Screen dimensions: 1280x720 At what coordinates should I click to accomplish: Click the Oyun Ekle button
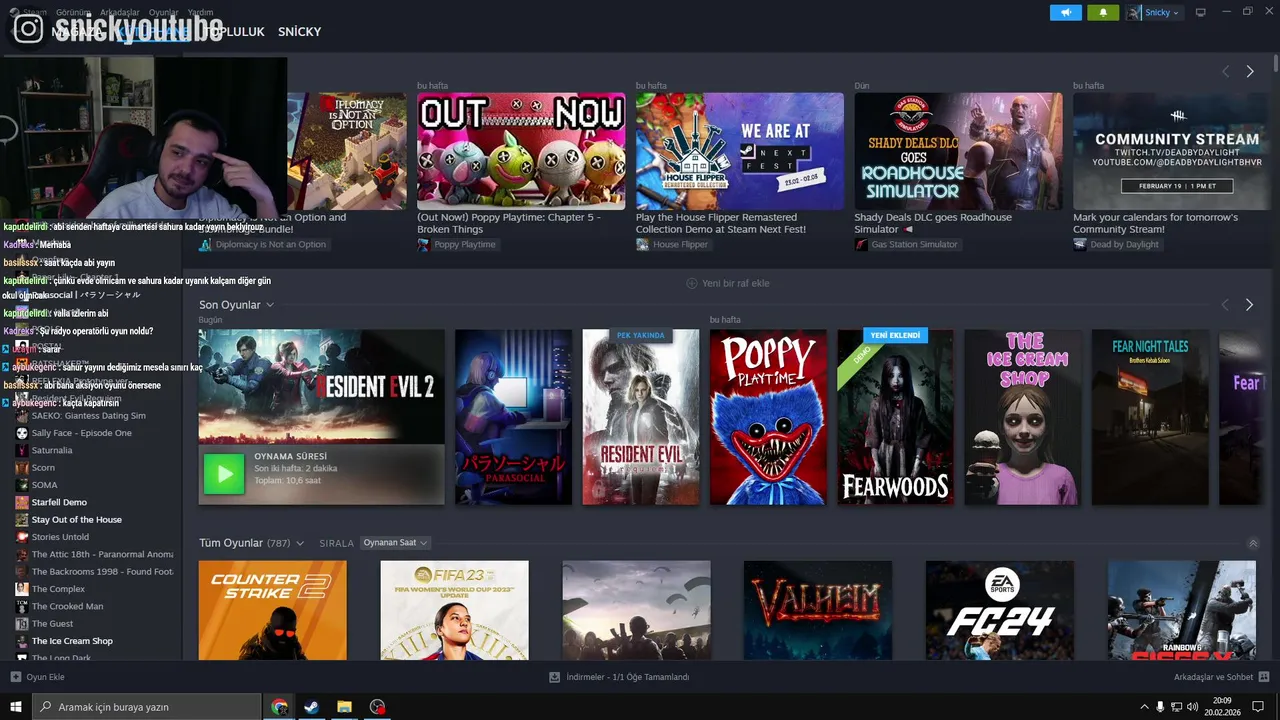37,677
